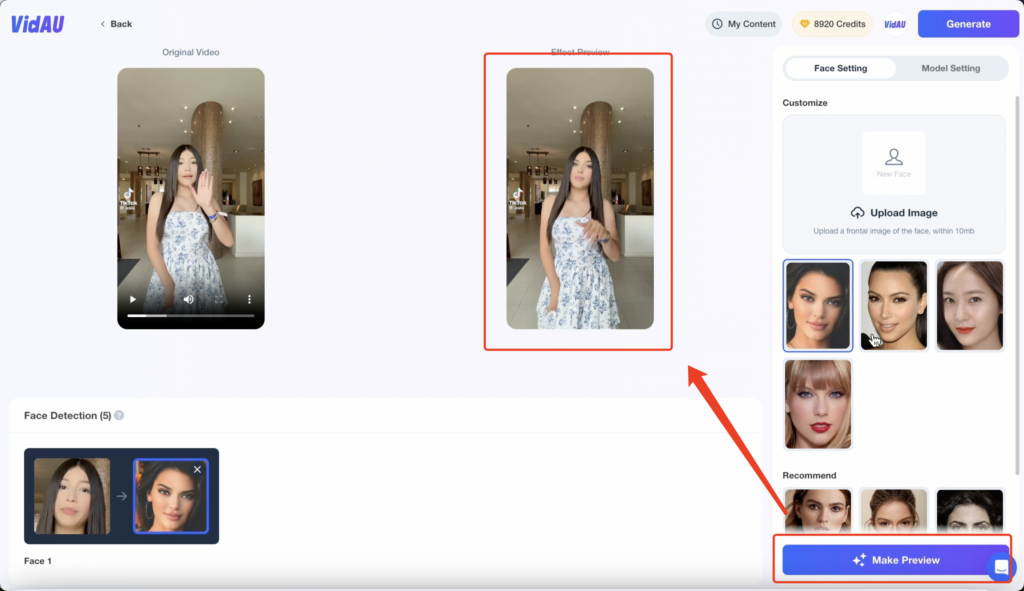Click the New Face placeholder
Viewport: 1024px width, 591px height.
click(893, 163)
